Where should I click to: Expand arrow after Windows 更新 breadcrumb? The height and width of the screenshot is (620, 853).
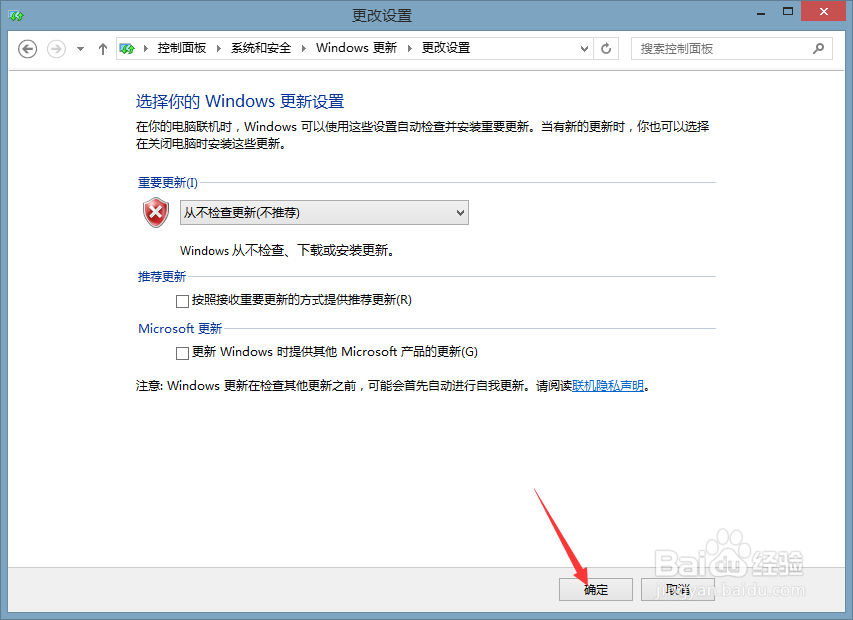tap(410, 48)
